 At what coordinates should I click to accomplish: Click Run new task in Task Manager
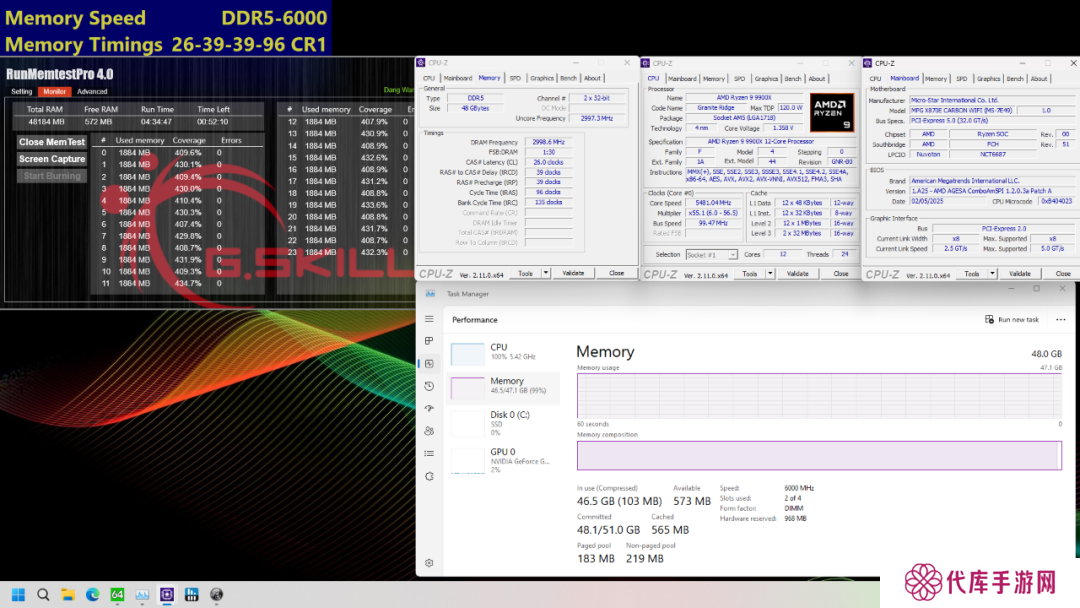coord(1012,319)
